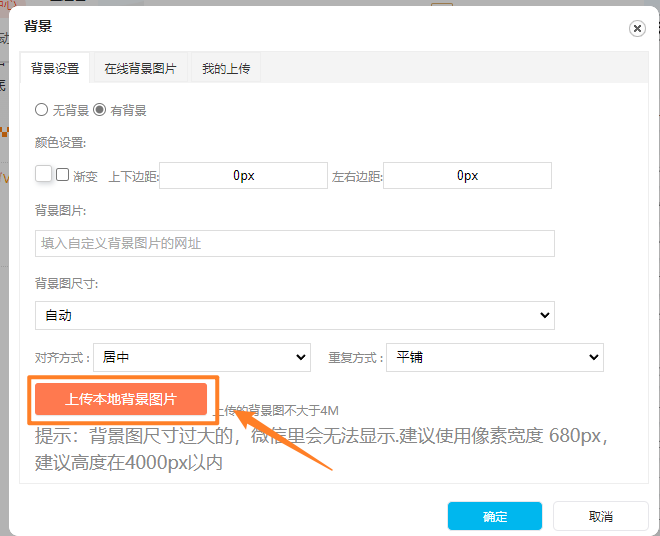Open the 在线背景图片 tab
Screen dimensions: 660x536
[x=140, y=69]
